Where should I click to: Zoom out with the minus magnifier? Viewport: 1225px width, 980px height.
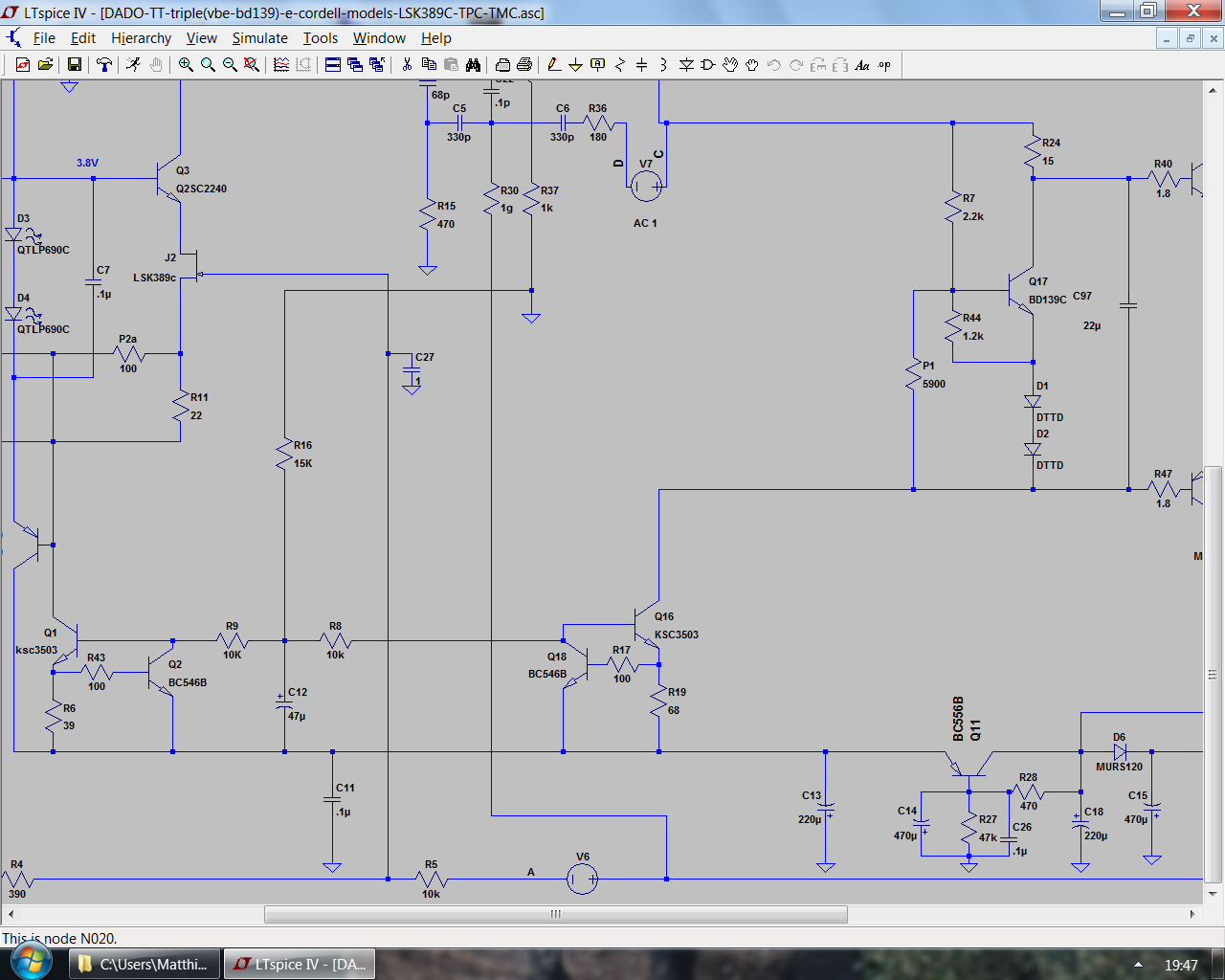230,64
